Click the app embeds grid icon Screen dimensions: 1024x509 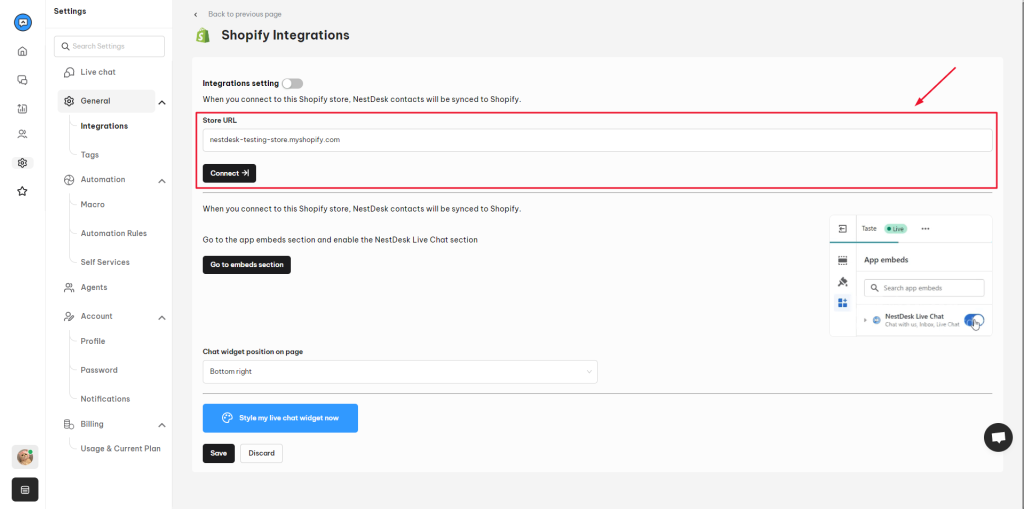click(x=842, y=303)
